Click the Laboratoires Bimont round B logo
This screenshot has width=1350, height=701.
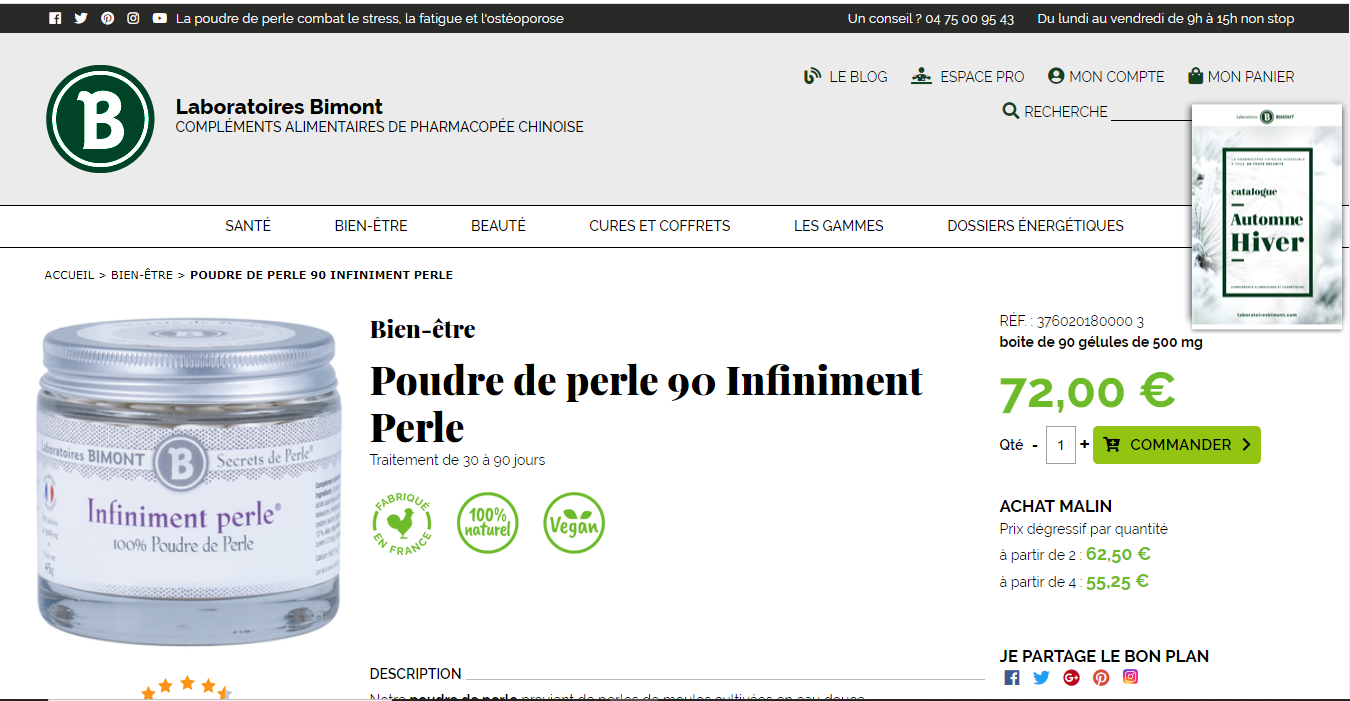[100, 119]
